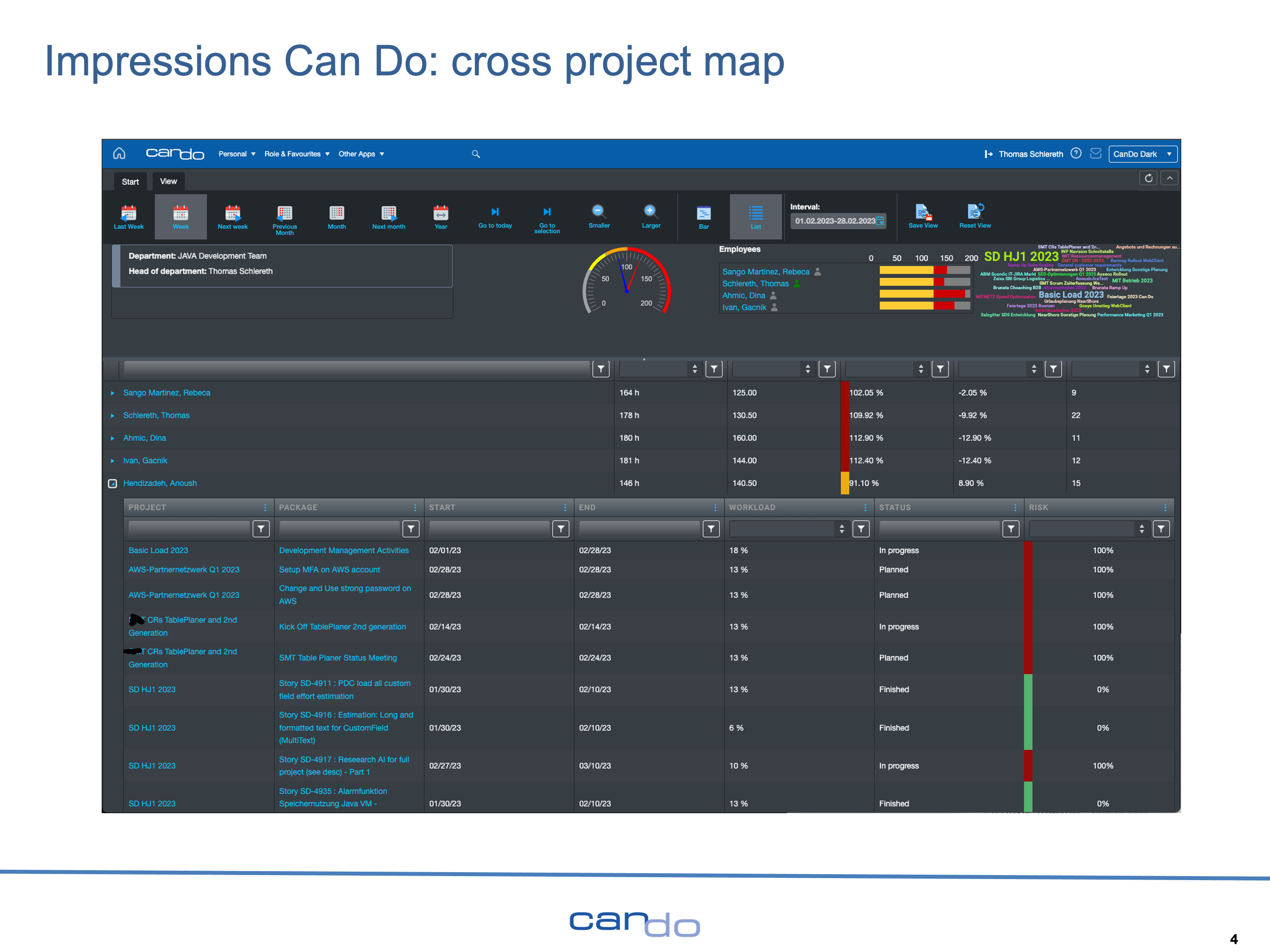
Task: Jump to Next week icon
Action: (x=233, y=213)
